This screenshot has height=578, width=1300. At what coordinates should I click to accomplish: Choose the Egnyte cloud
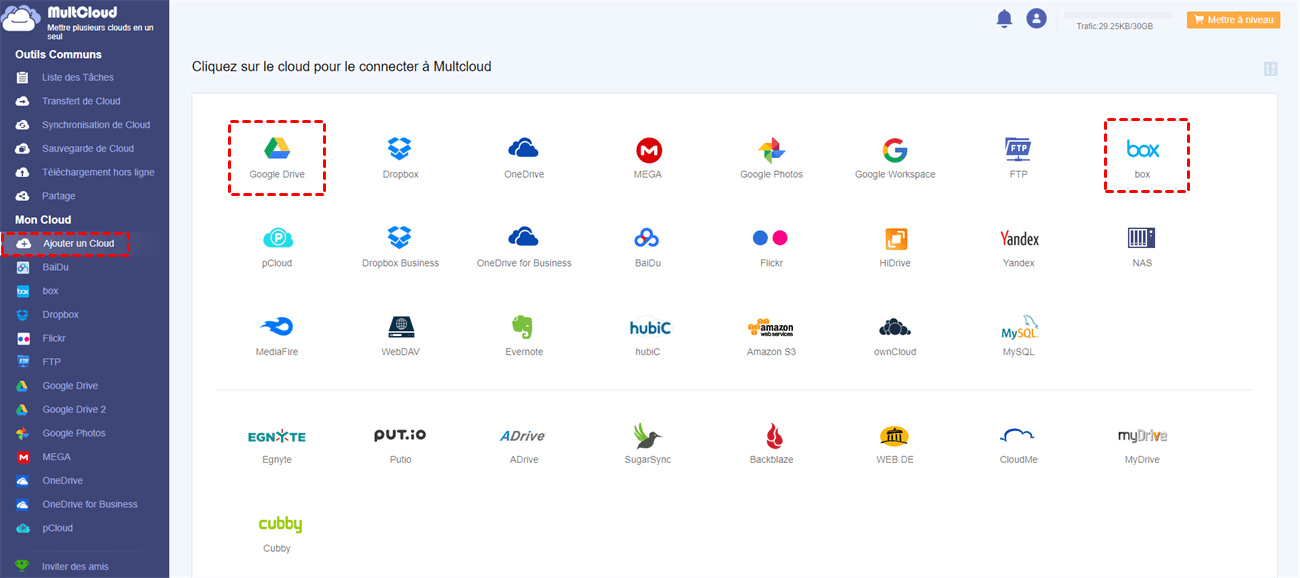pos(277,444)
